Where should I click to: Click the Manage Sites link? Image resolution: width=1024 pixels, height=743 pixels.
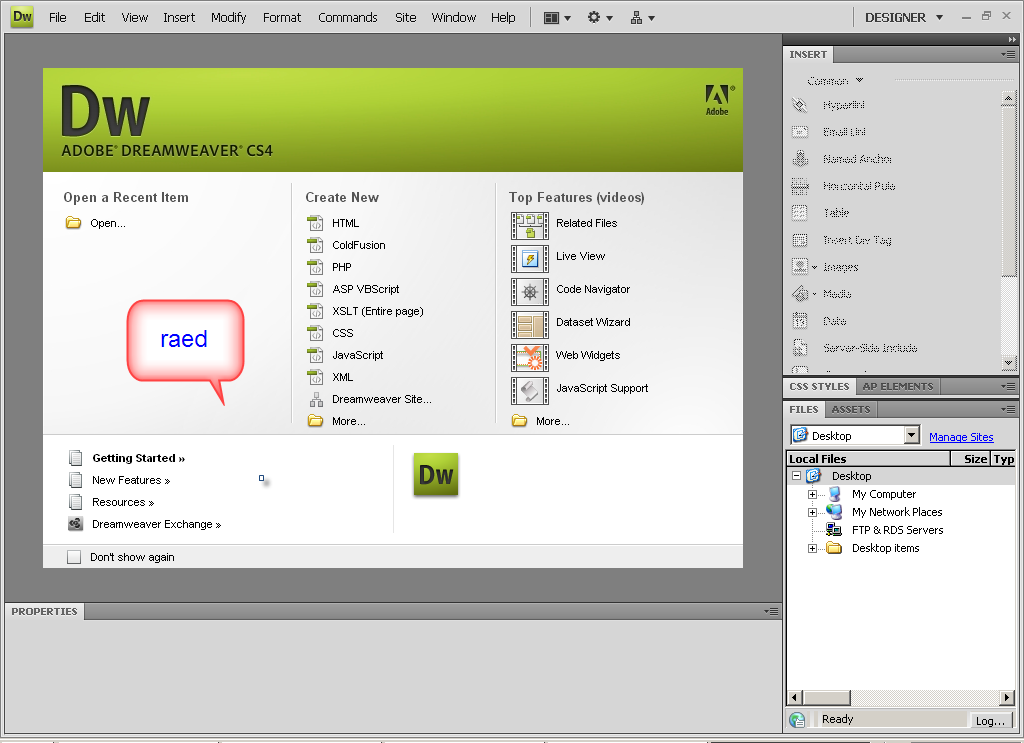[960, 437]
